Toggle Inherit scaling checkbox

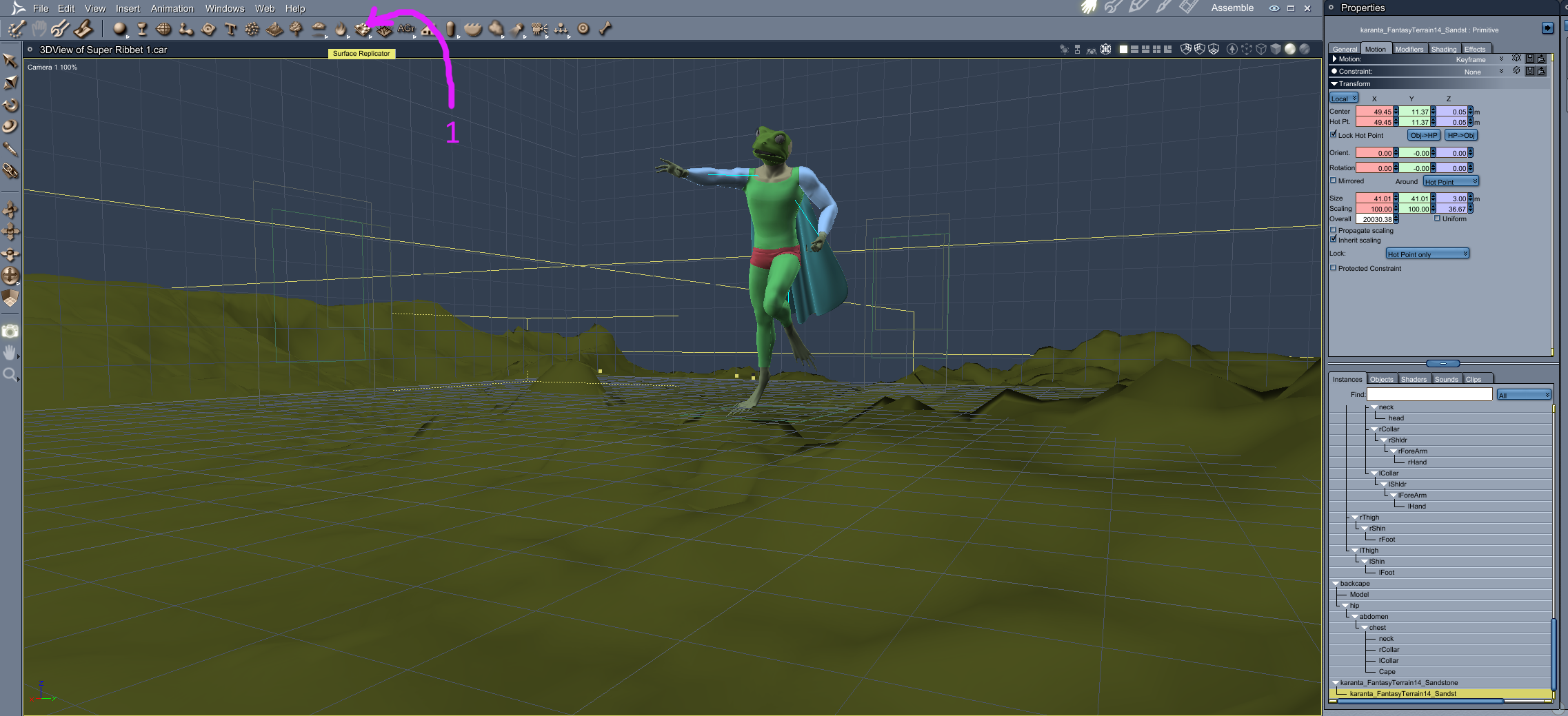coord(1334,239)
